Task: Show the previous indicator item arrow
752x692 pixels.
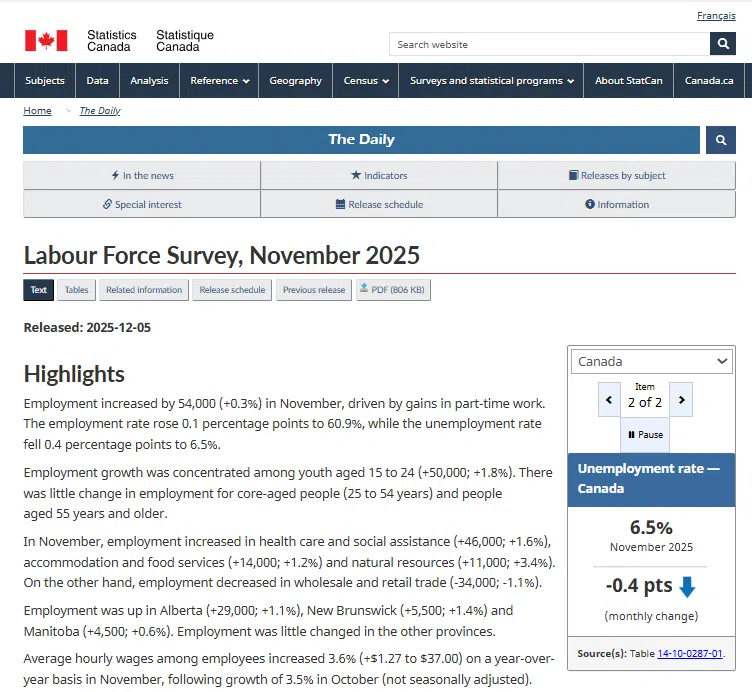Action: pyautogui.click(x=609, y=401)
